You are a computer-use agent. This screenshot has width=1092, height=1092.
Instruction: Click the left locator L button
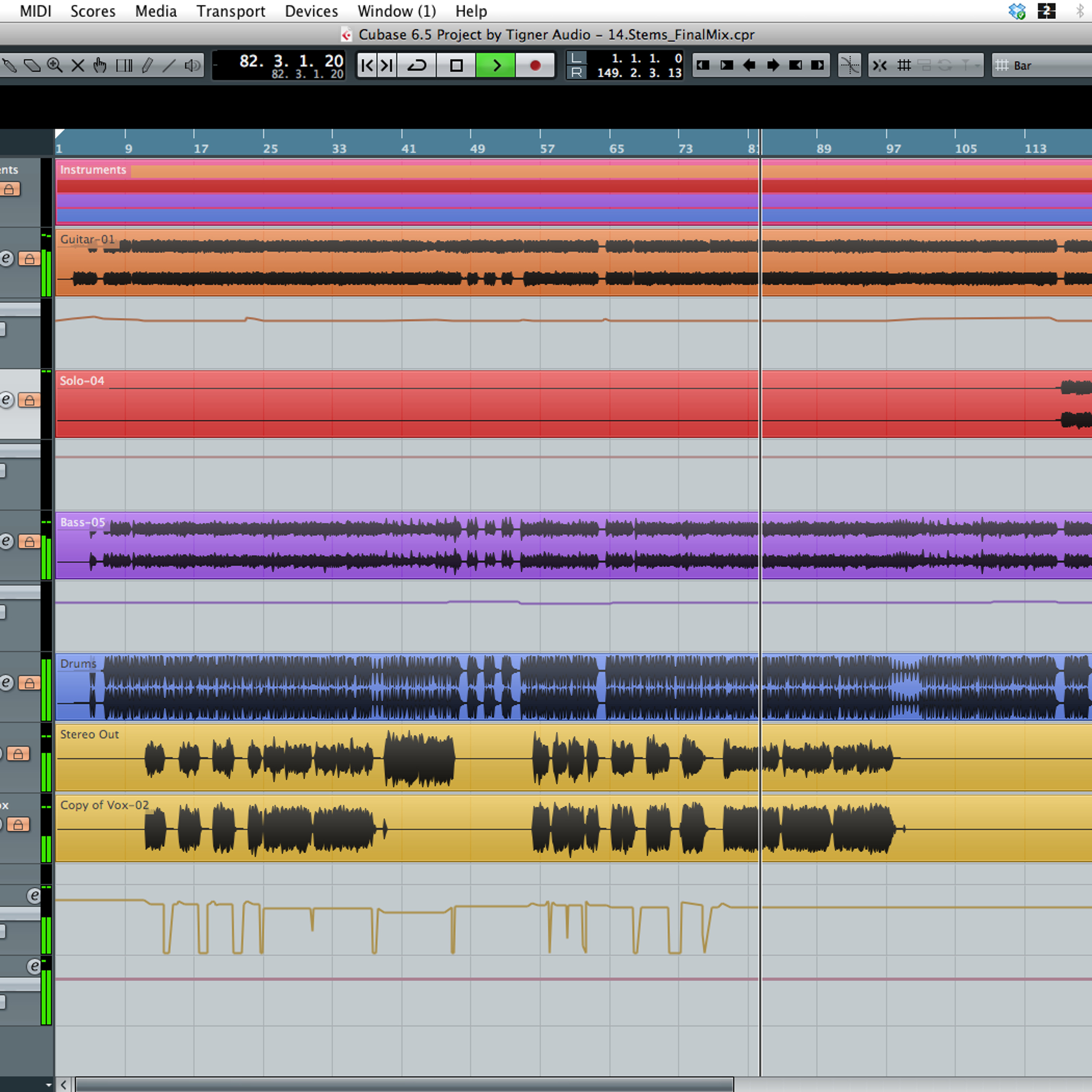[576, 58]
